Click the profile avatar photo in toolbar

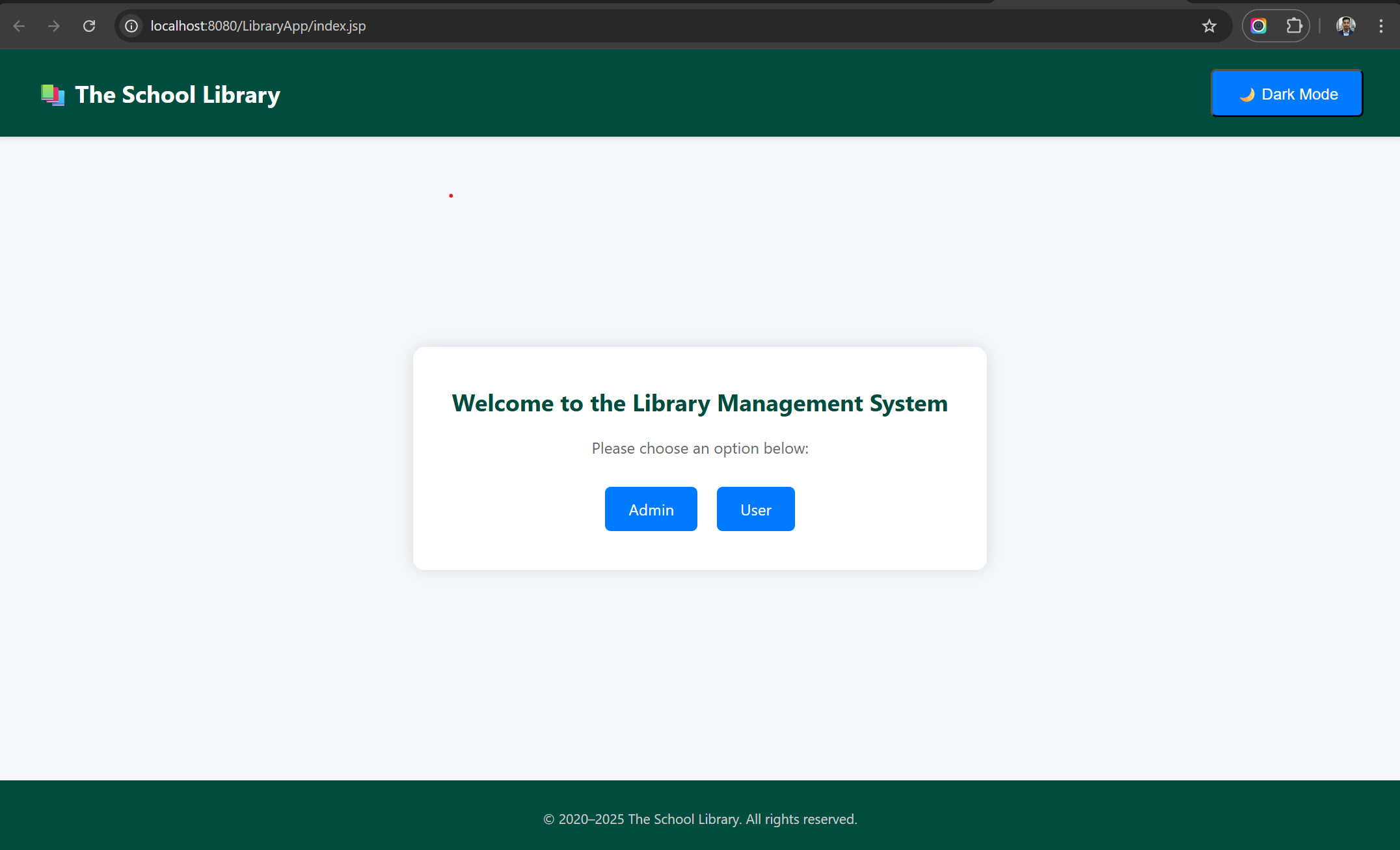click(x=1345, y=25)
